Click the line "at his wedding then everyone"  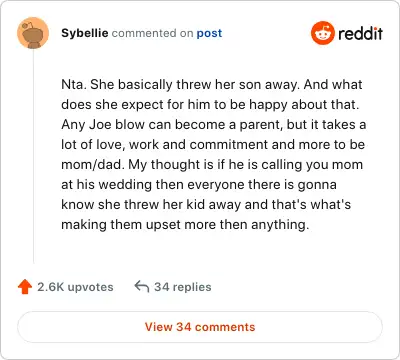(199, 185)
